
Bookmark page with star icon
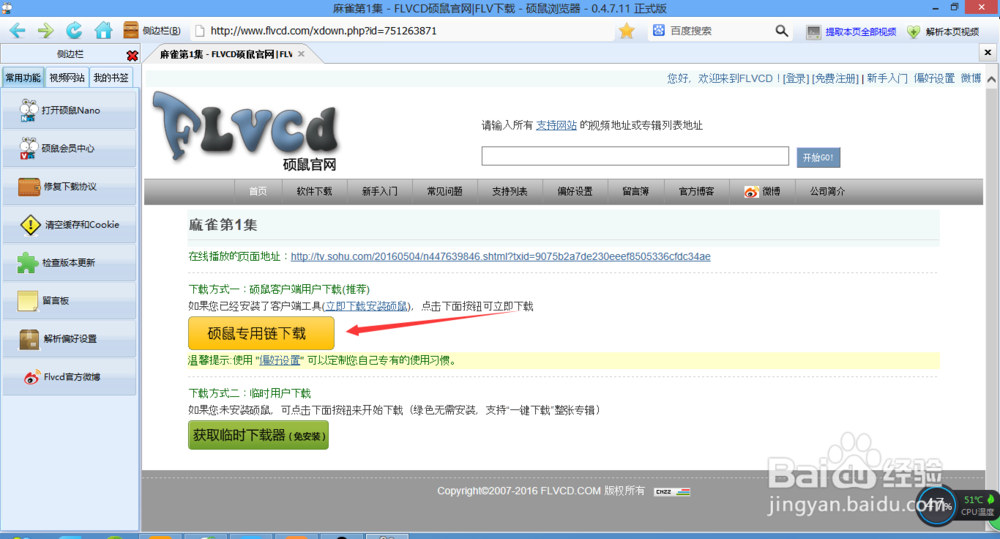click(x=626, y=31)
